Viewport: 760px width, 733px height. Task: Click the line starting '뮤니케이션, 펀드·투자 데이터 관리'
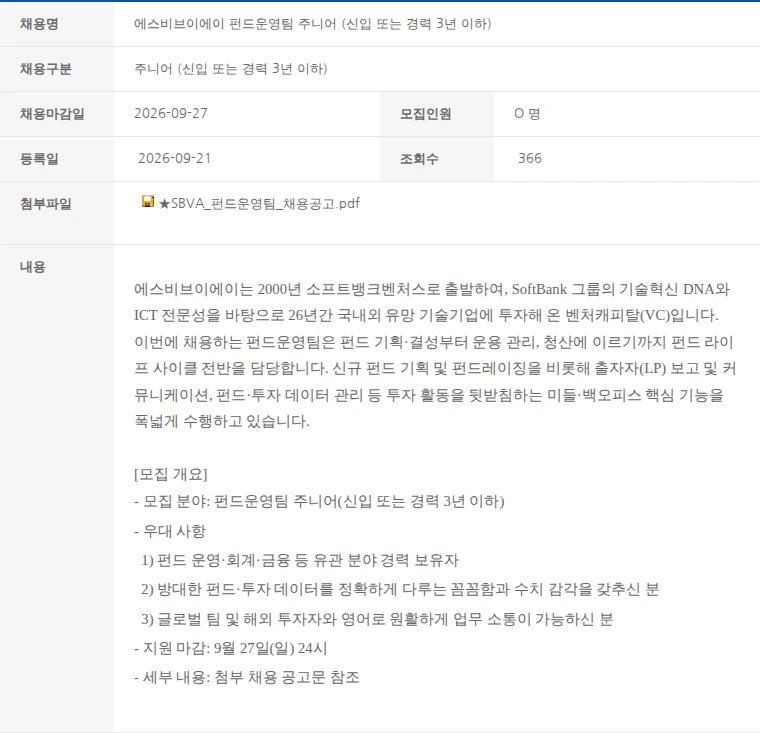pos(429,395)
